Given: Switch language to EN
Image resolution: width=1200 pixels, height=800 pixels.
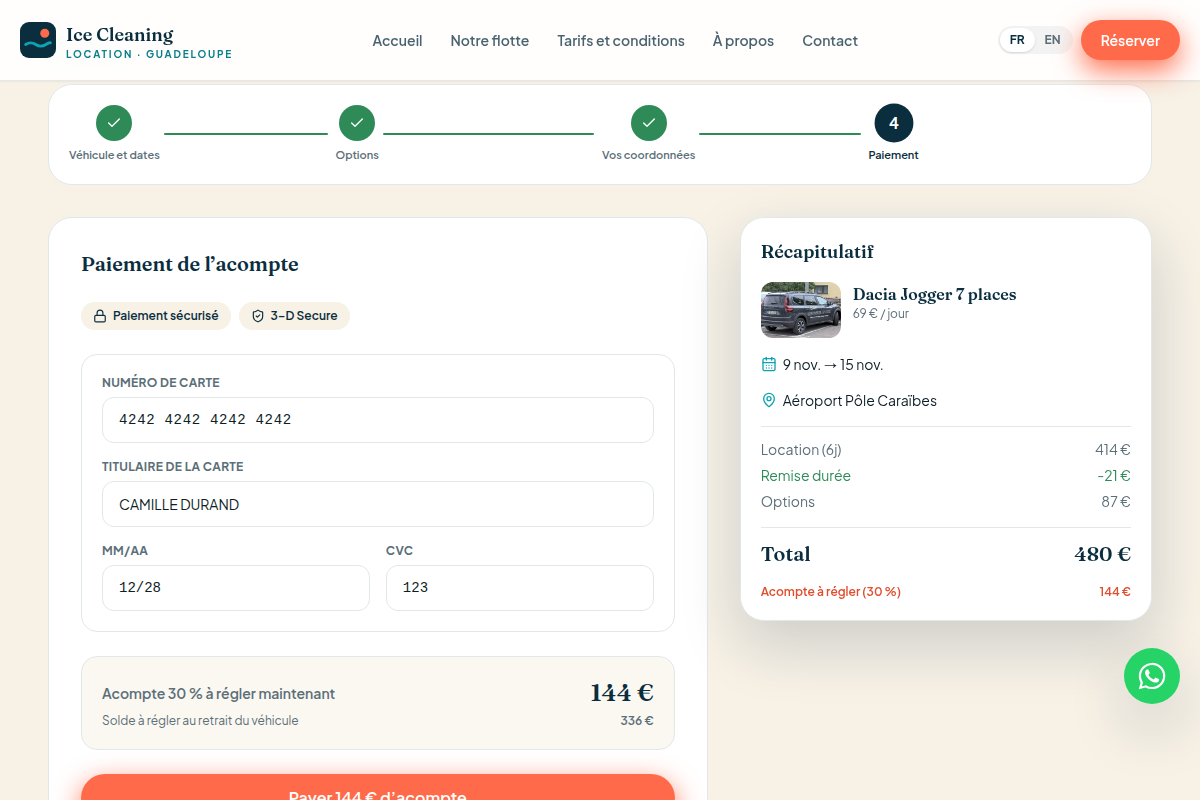Looking at the screenshot, I should click(1052, 40).
